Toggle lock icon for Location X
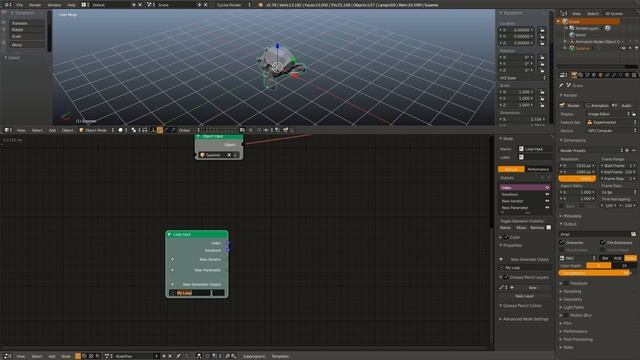The width and height of the screenshot is (640, 360). [542, 30]
